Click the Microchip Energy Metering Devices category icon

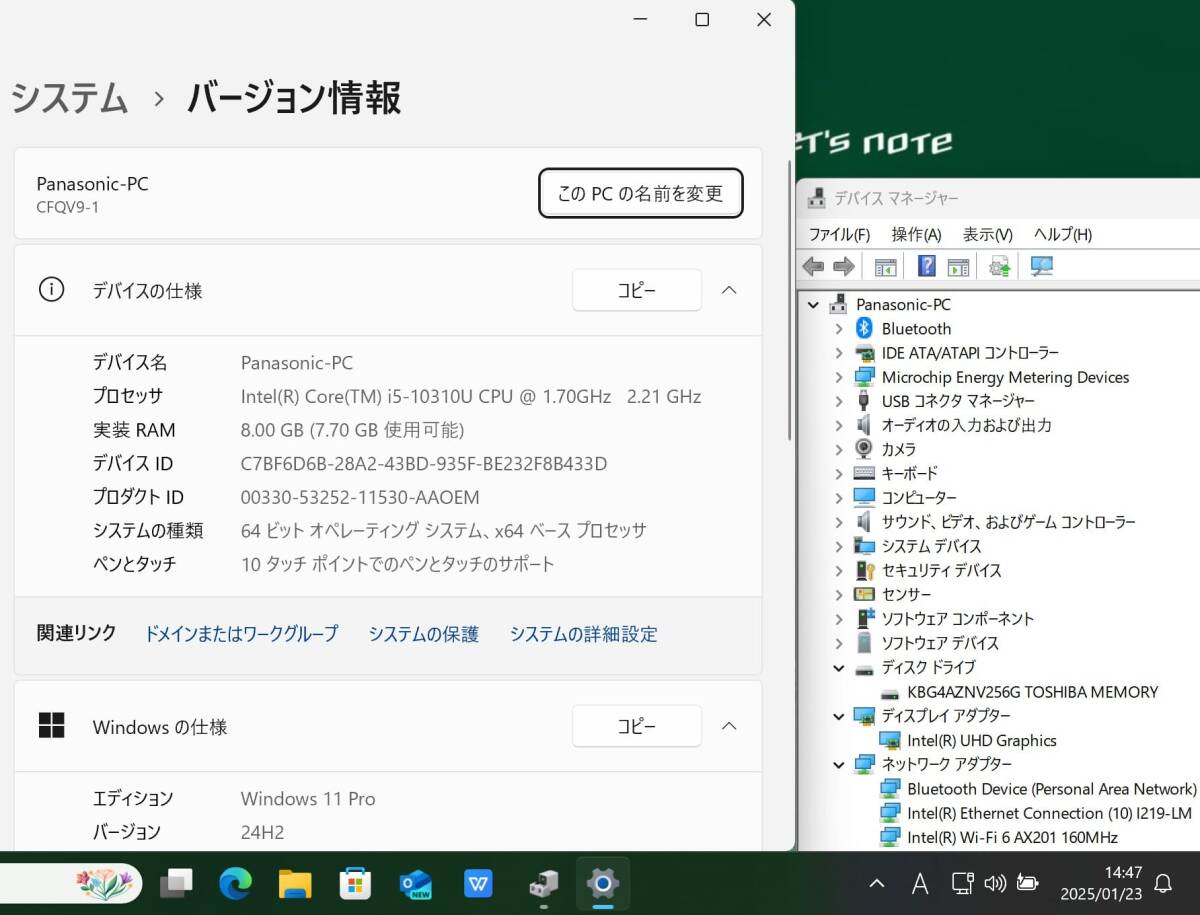pos(864,377)
